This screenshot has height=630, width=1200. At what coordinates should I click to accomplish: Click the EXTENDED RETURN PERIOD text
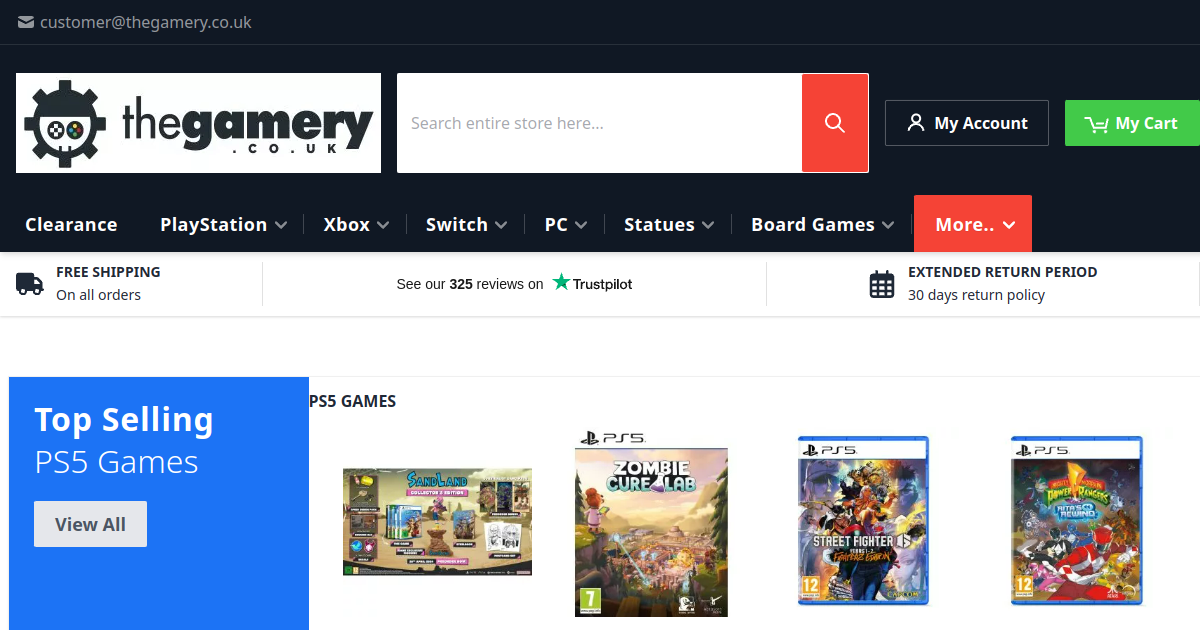(x=1002, y=272)
